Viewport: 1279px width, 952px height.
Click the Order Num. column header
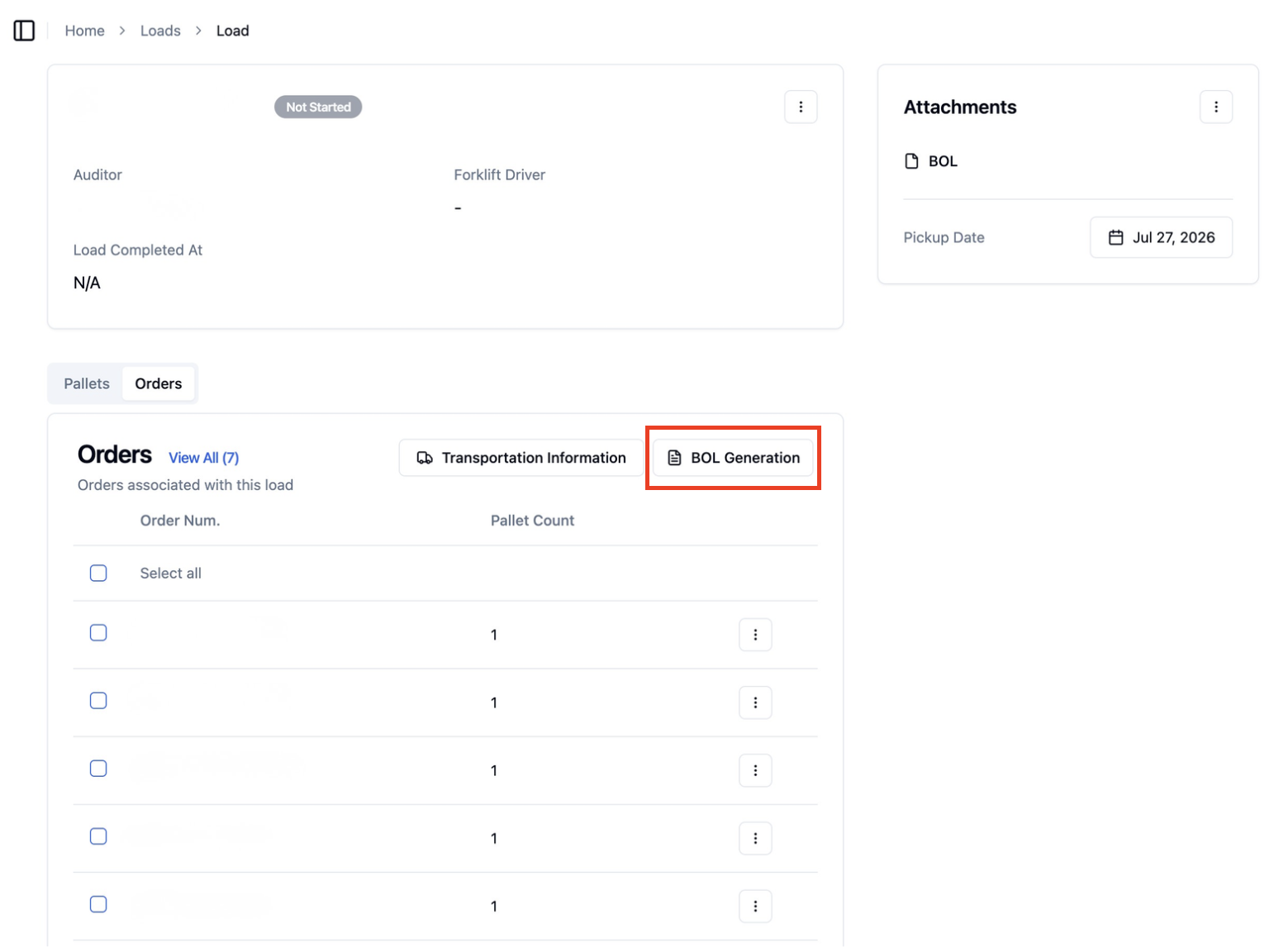180,521
